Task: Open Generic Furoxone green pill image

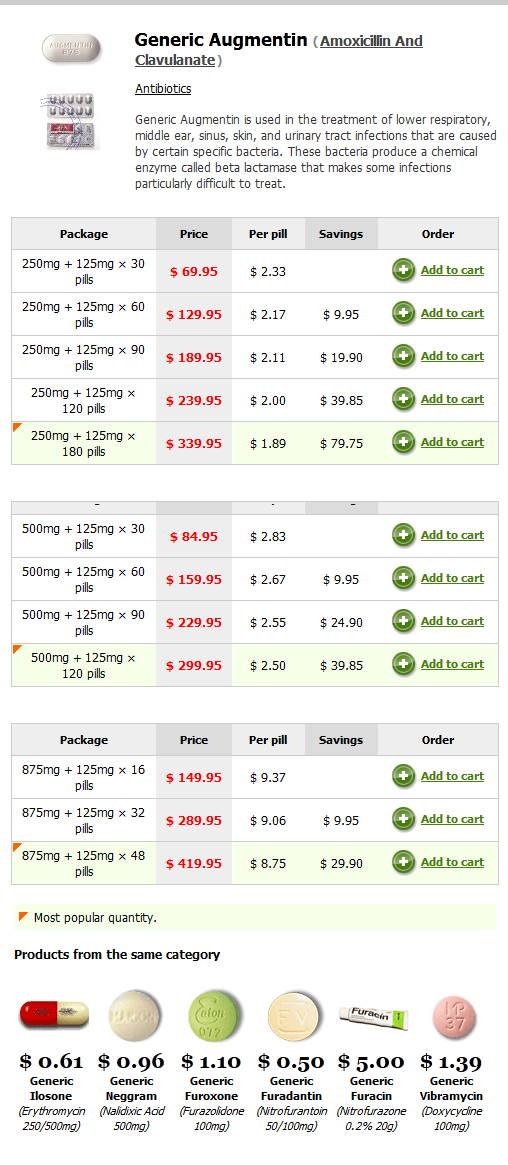Action: pos(212,1014)
